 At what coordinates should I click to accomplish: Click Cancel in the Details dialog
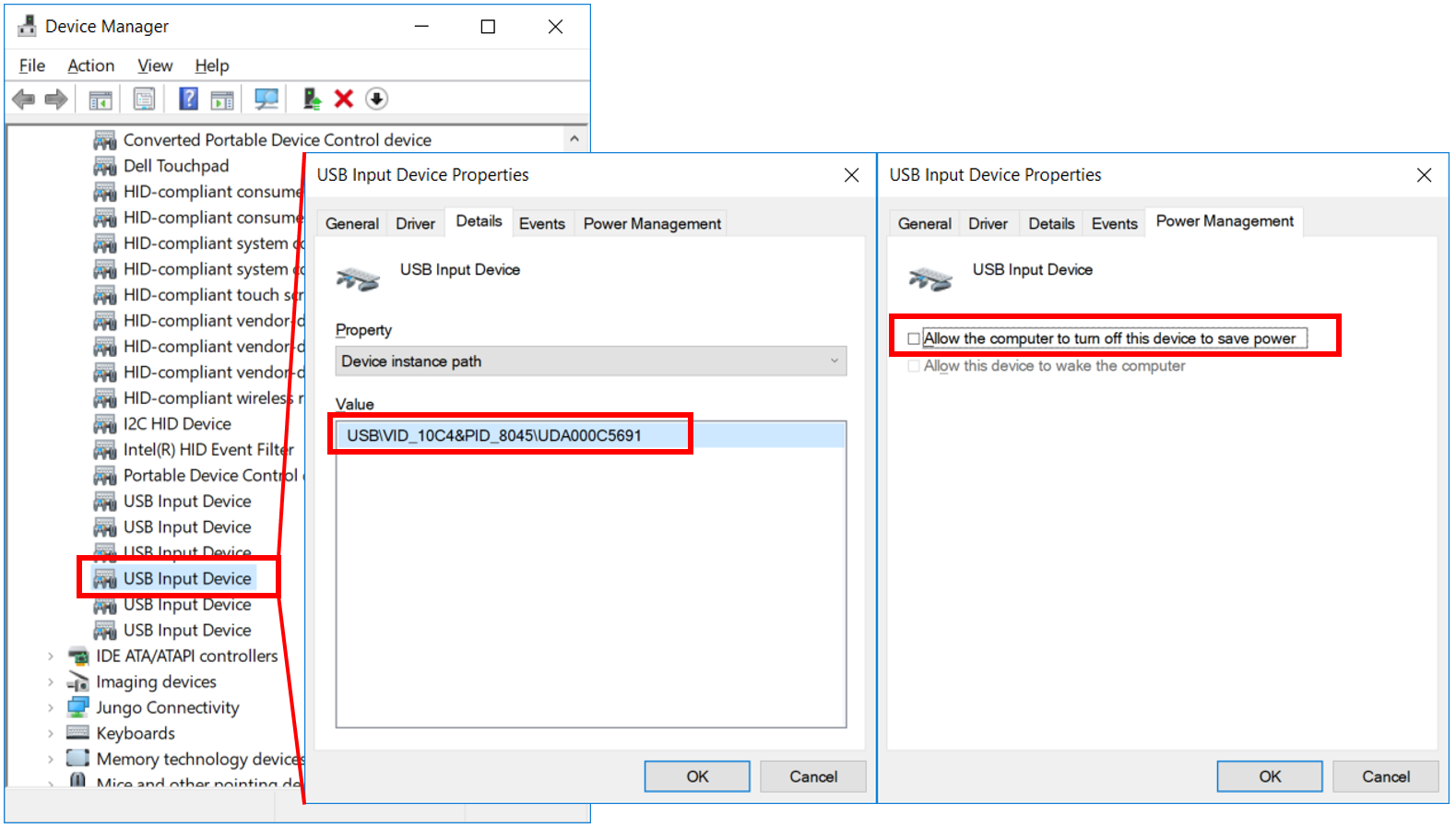[813, 776]
